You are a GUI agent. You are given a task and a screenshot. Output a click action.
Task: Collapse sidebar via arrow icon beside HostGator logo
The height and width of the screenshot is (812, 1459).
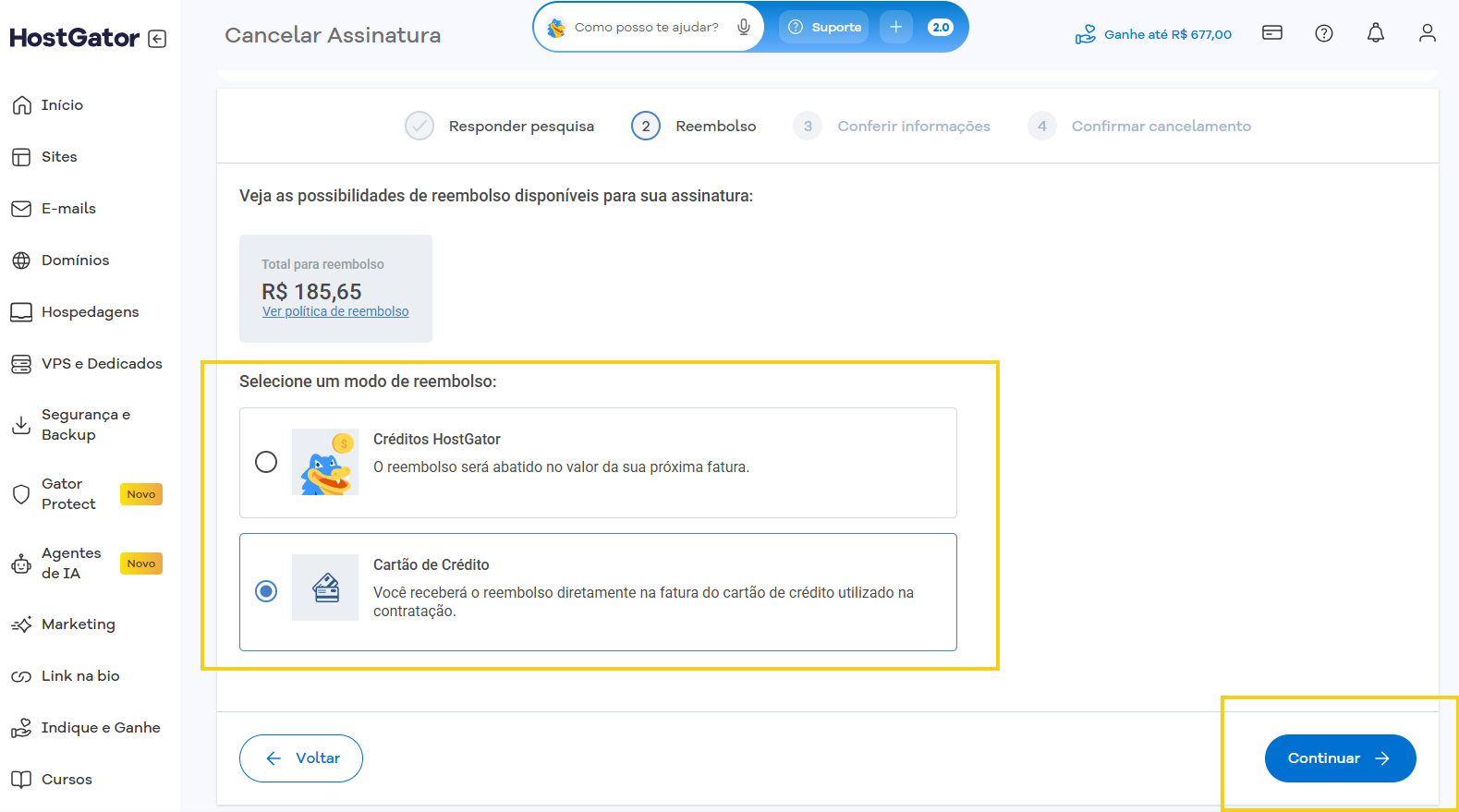[x=158, y=39]
